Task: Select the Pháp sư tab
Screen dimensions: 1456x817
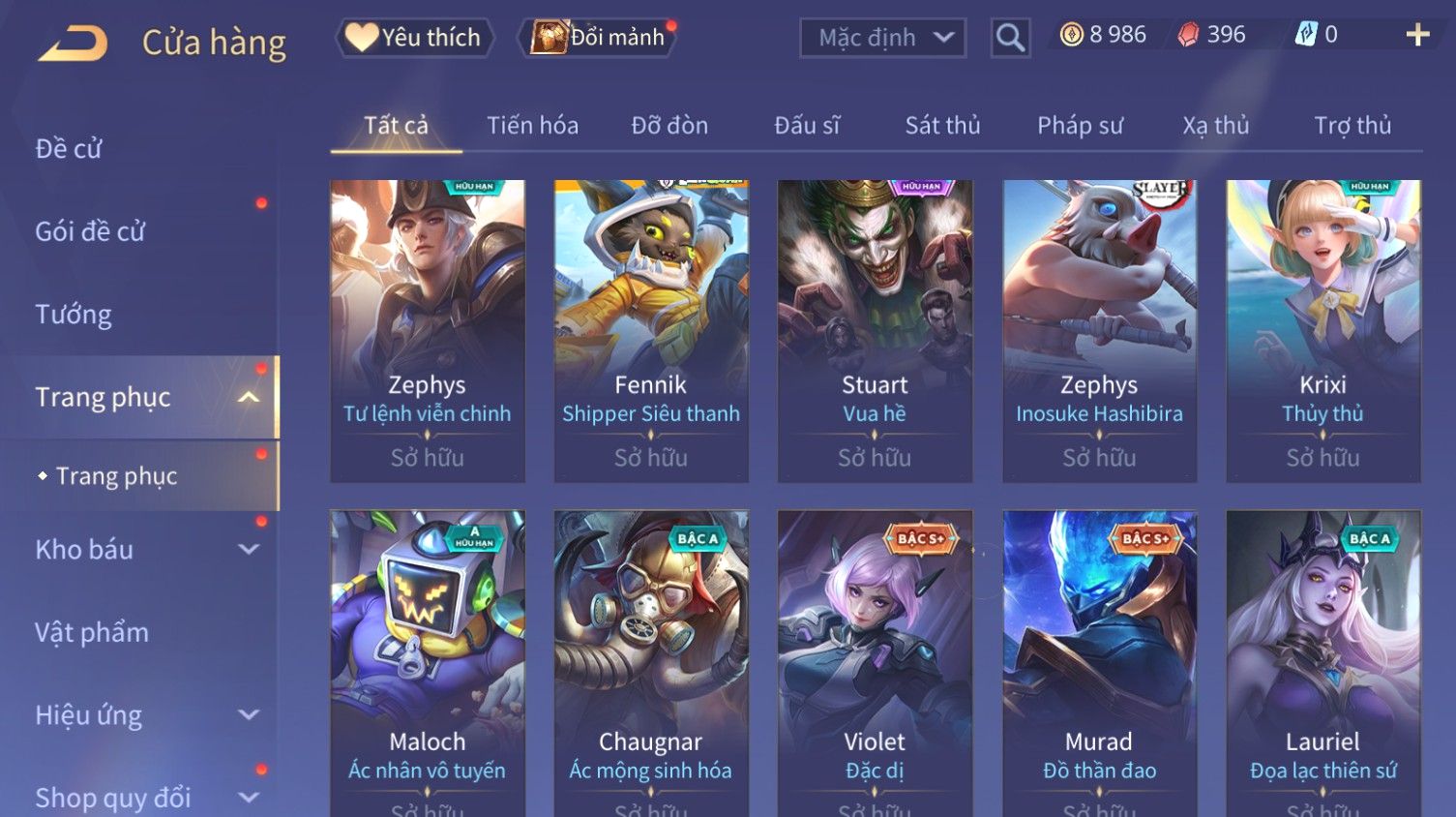Action: [1080, 125]
